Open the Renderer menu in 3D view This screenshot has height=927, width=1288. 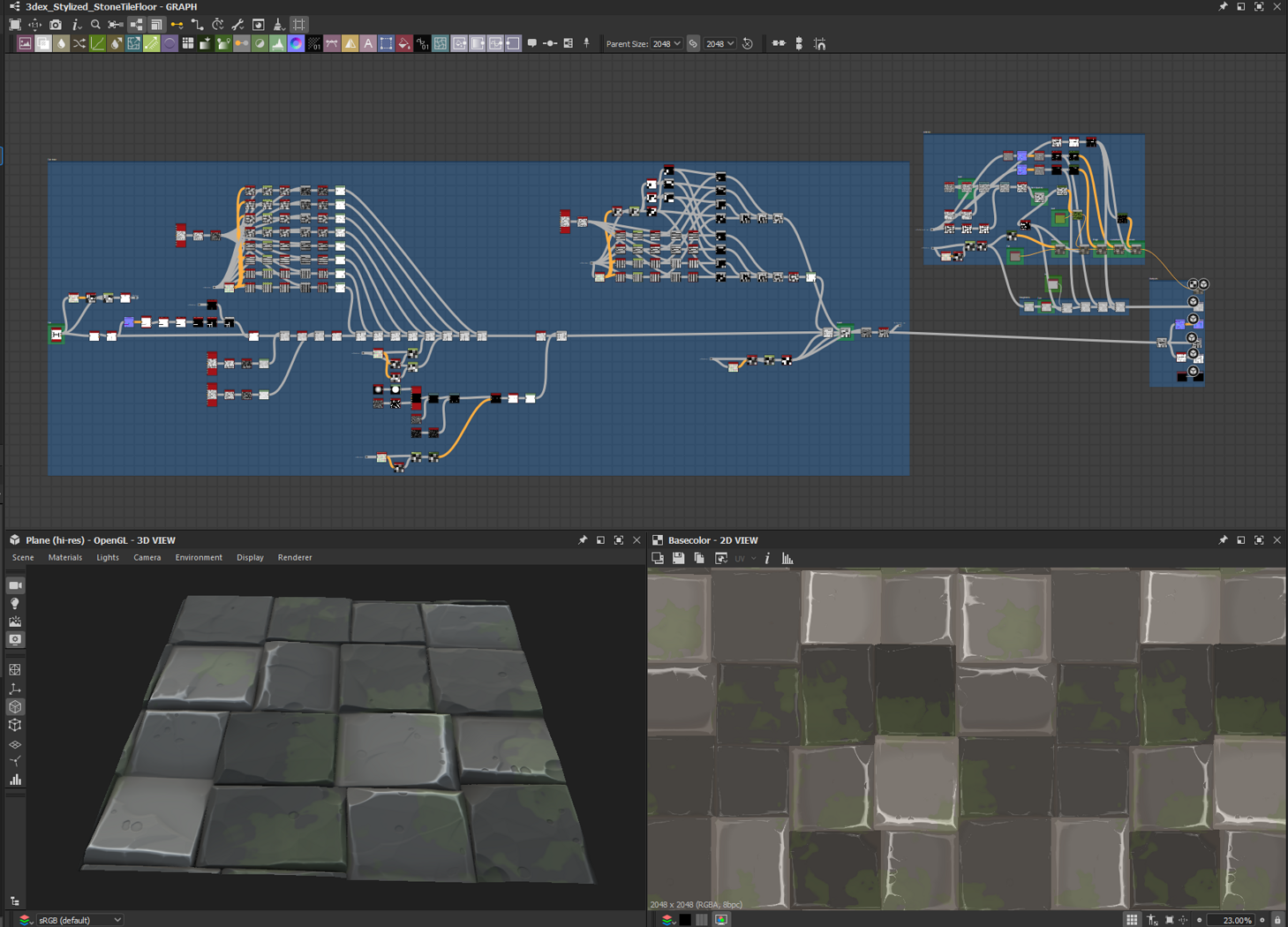tap(294, 557)
